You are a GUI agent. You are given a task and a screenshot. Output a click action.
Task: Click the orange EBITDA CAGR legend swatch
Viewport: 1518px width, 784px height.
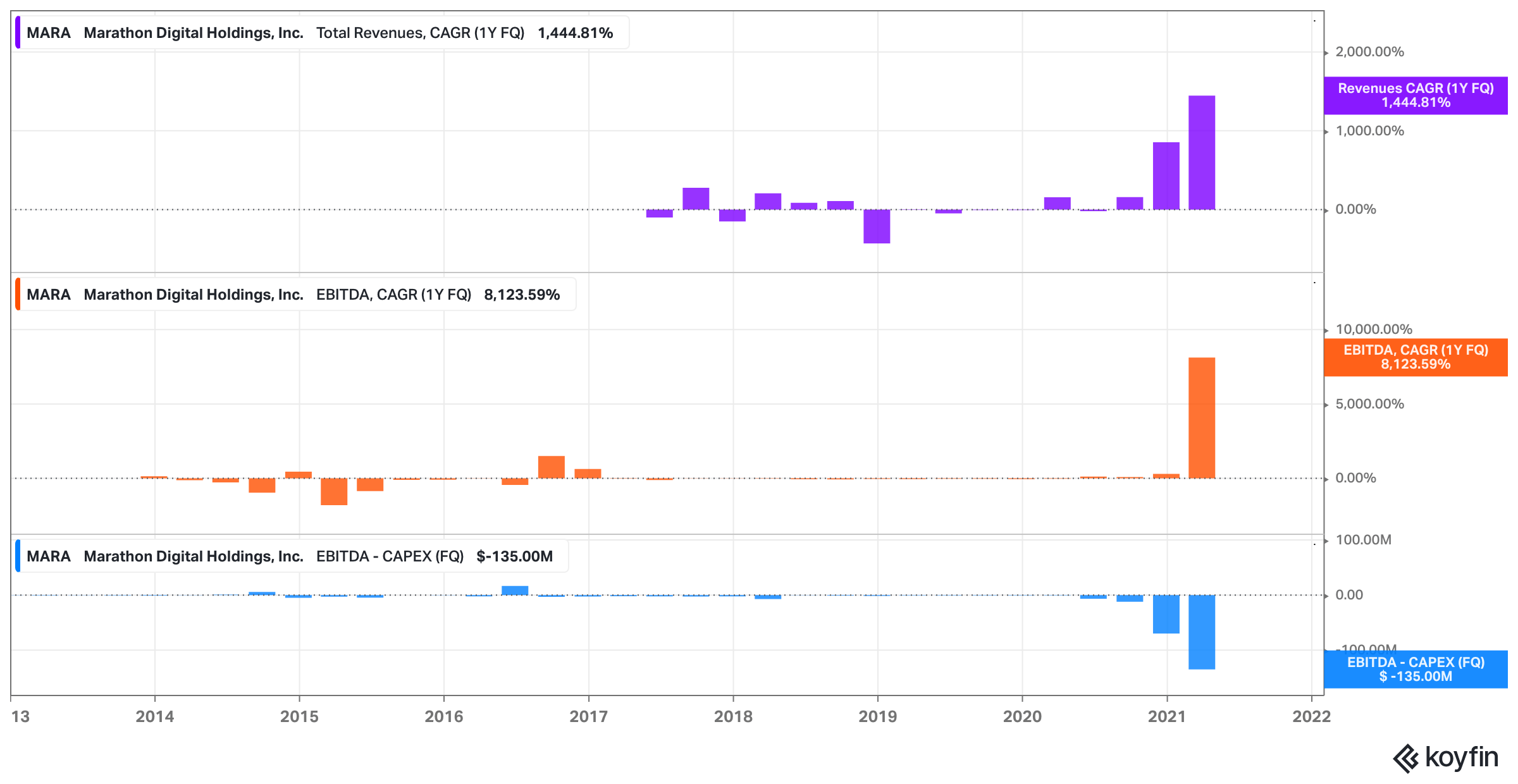(x=18, y=295)
